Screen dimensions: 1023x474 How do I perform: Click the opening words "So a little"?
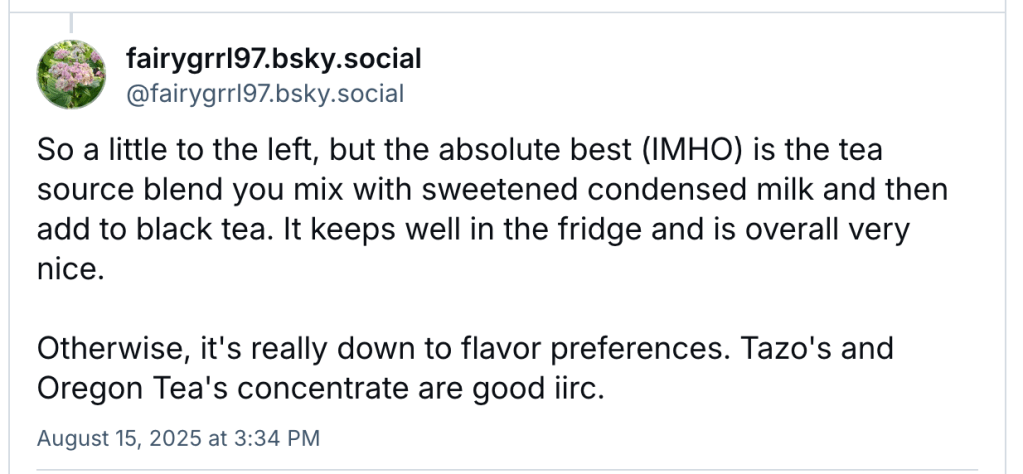pos(105,150)
